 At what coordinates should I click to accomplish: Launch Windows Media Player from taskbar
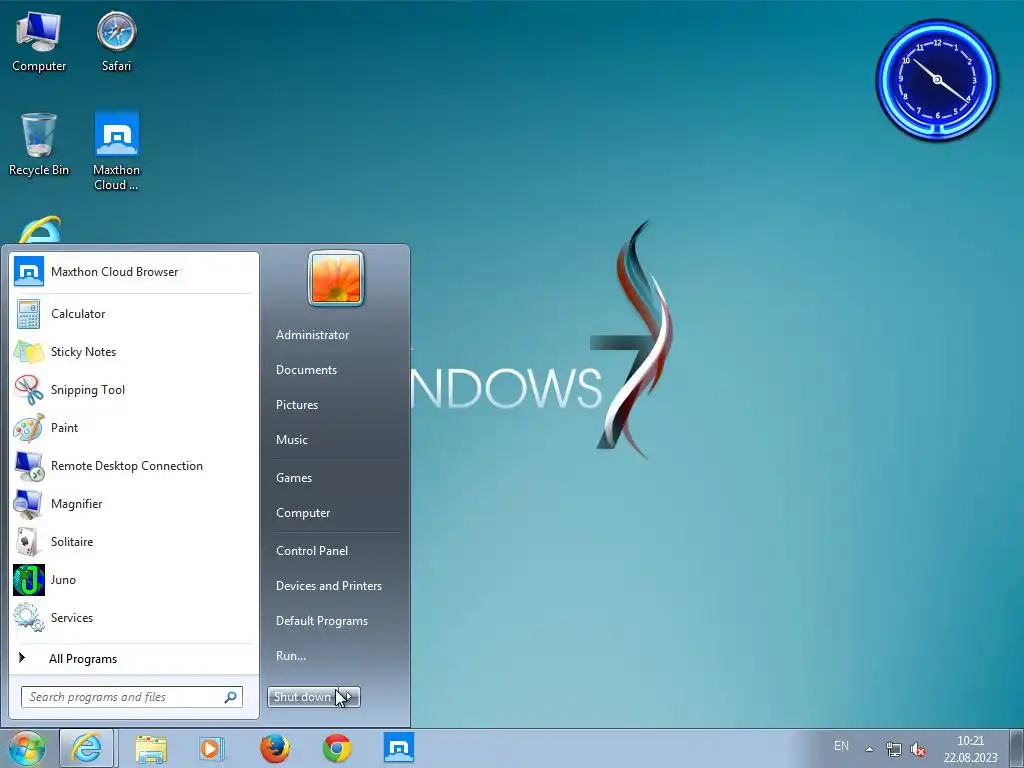coord(211,748)
